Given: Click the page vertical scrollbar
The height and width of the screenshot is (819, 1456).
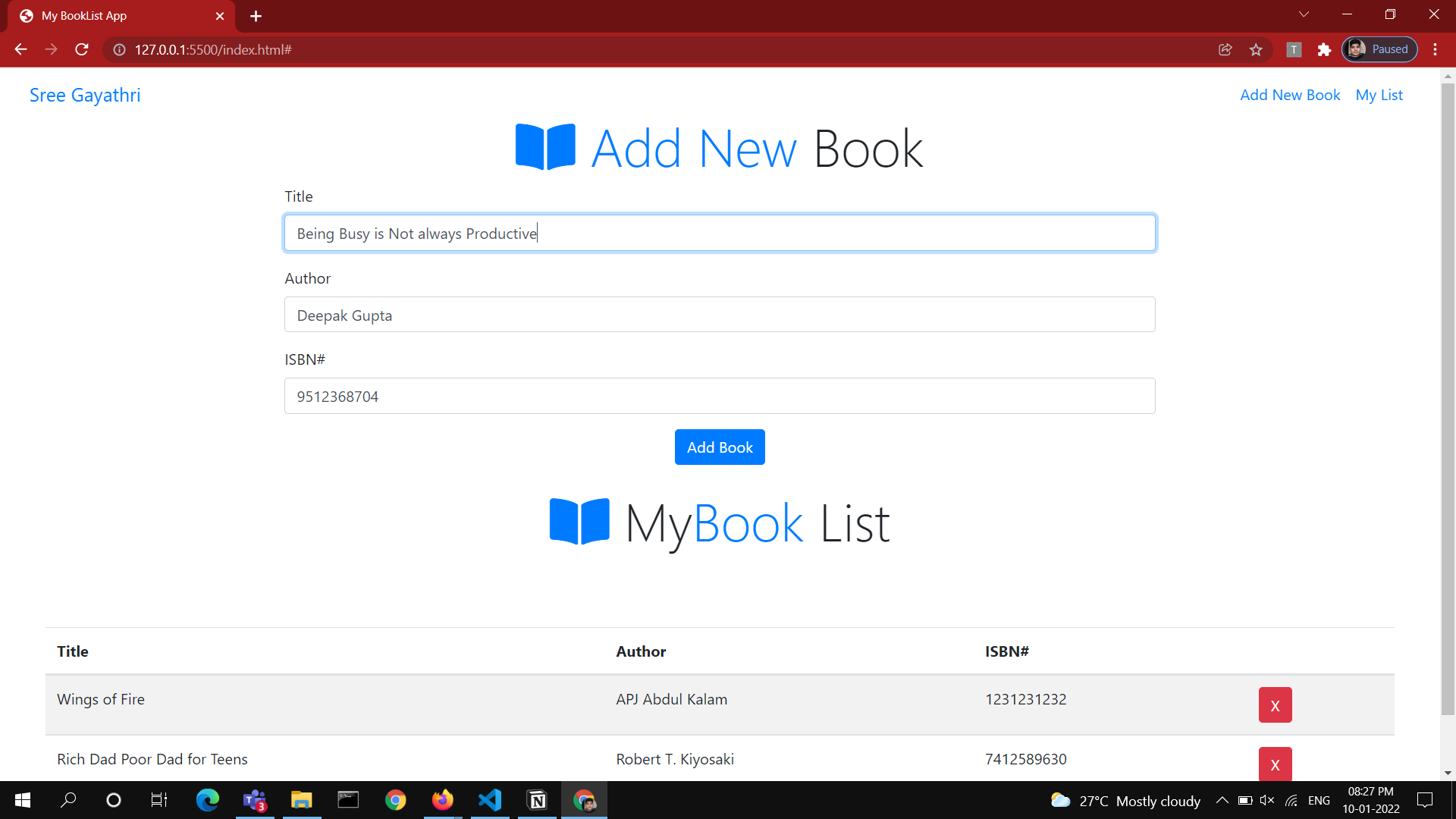Looking at the screenshot, I should click(x=1447, y=394).
